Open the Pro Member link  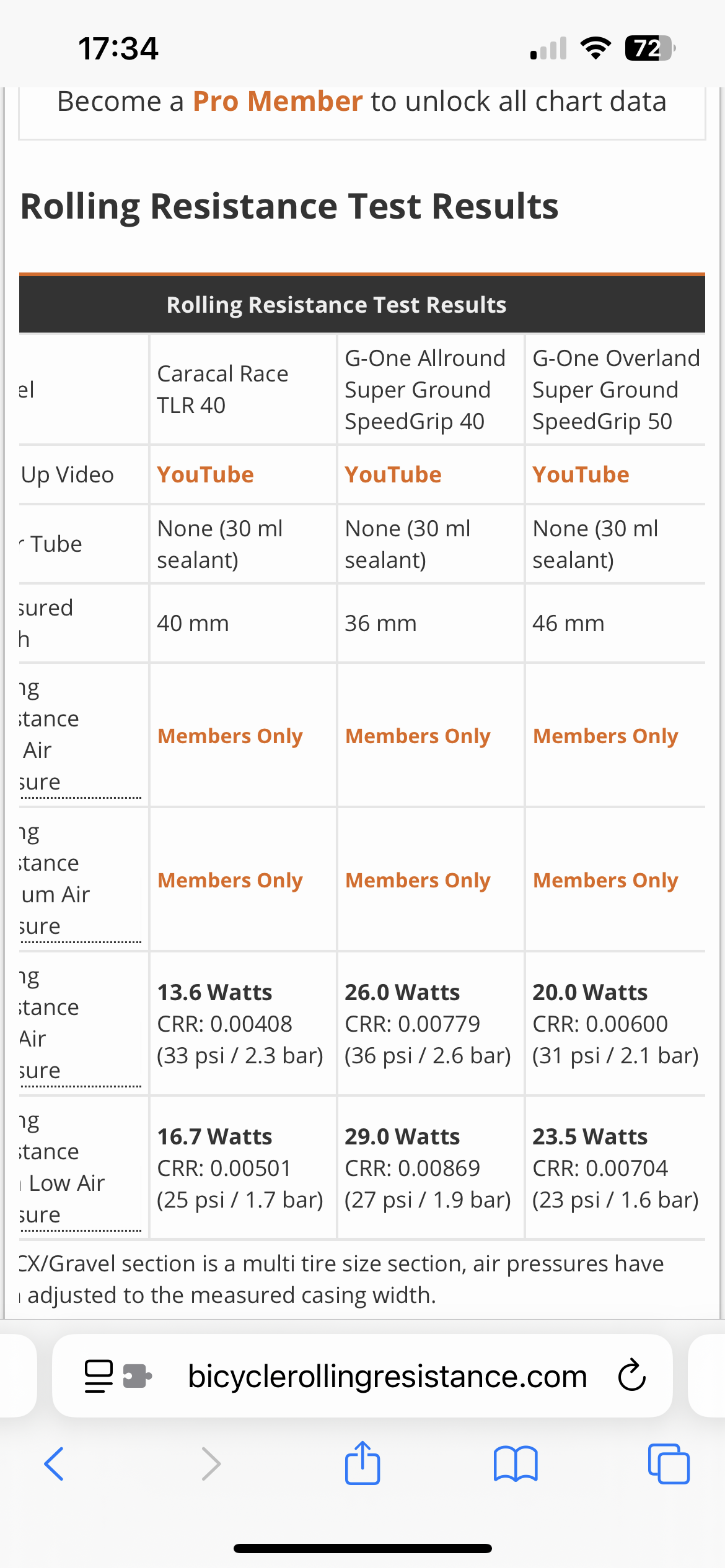277,102
